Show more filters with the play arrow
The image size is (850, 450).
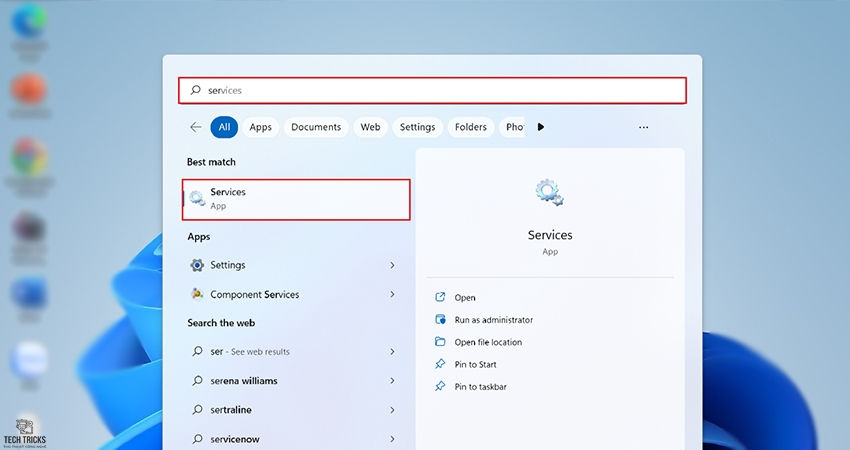[540, 127]
